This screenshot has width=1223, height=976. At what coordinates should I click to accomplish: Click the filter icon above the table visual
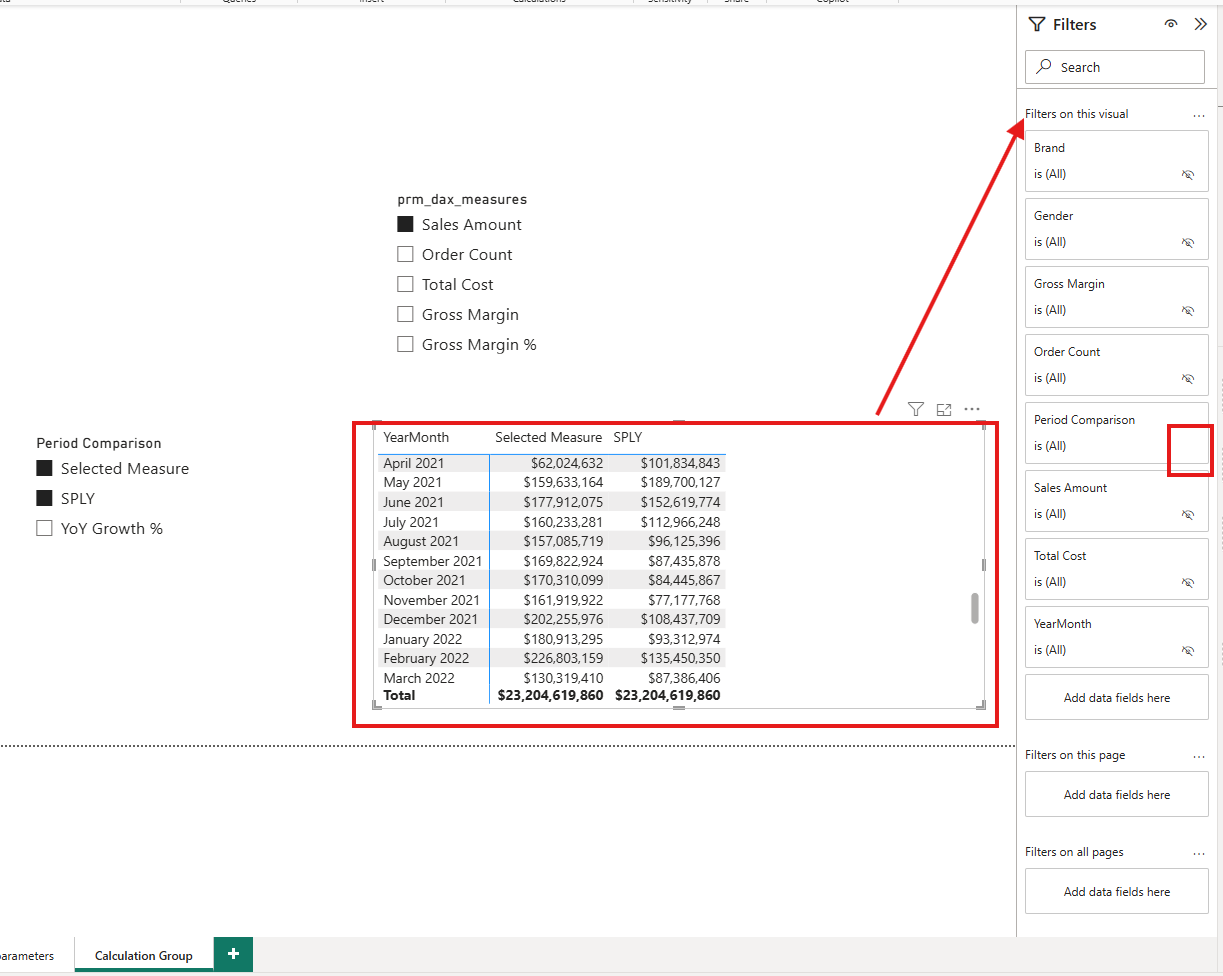point(915,409)
